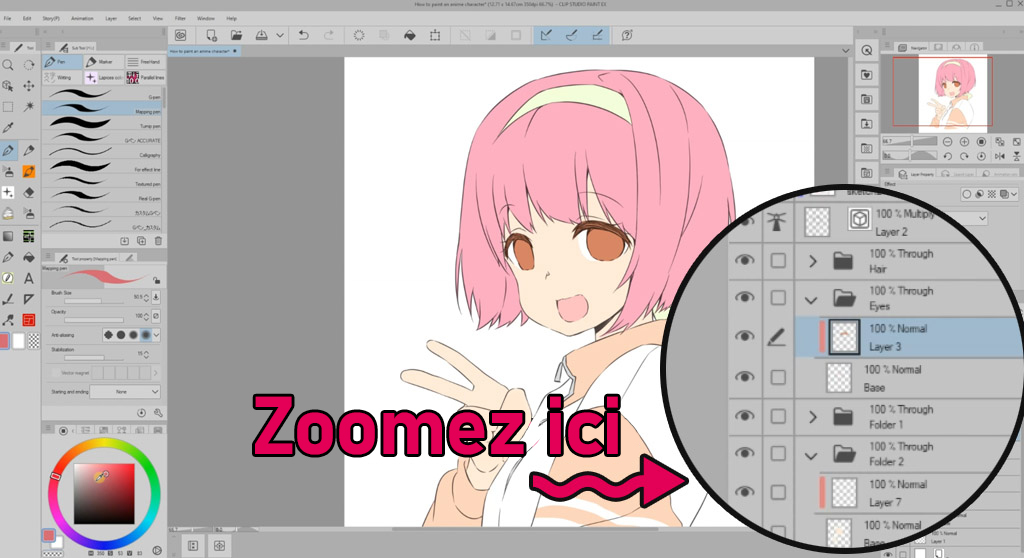The image size is (1024, 558).
Task: Collapse the Eyes folder
Action: (x=813, y=299)
